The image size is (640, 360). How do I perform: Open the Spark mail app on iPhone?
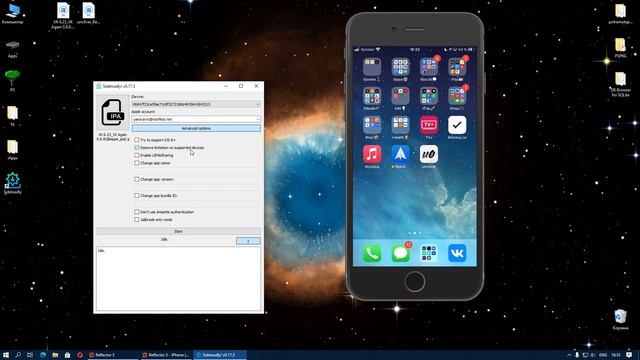[x=400, y=154]
